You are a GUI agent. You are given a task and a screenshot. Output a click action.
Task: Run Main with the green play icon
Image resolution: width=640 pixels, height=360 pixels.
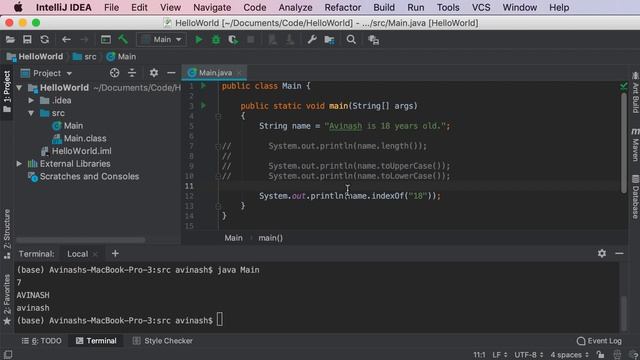coord(199,40)
